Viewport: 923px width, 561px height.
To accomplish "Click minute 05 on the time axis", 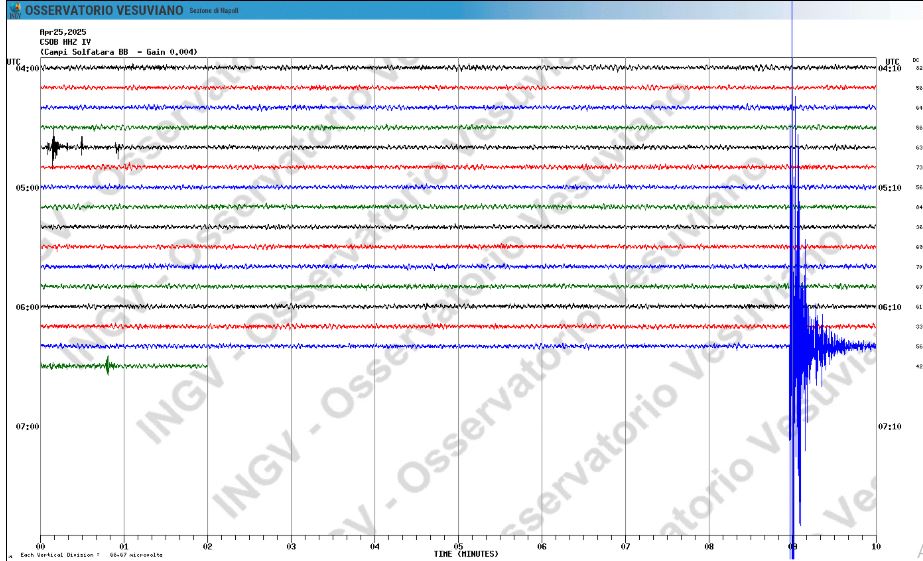I will pos(459,546).
